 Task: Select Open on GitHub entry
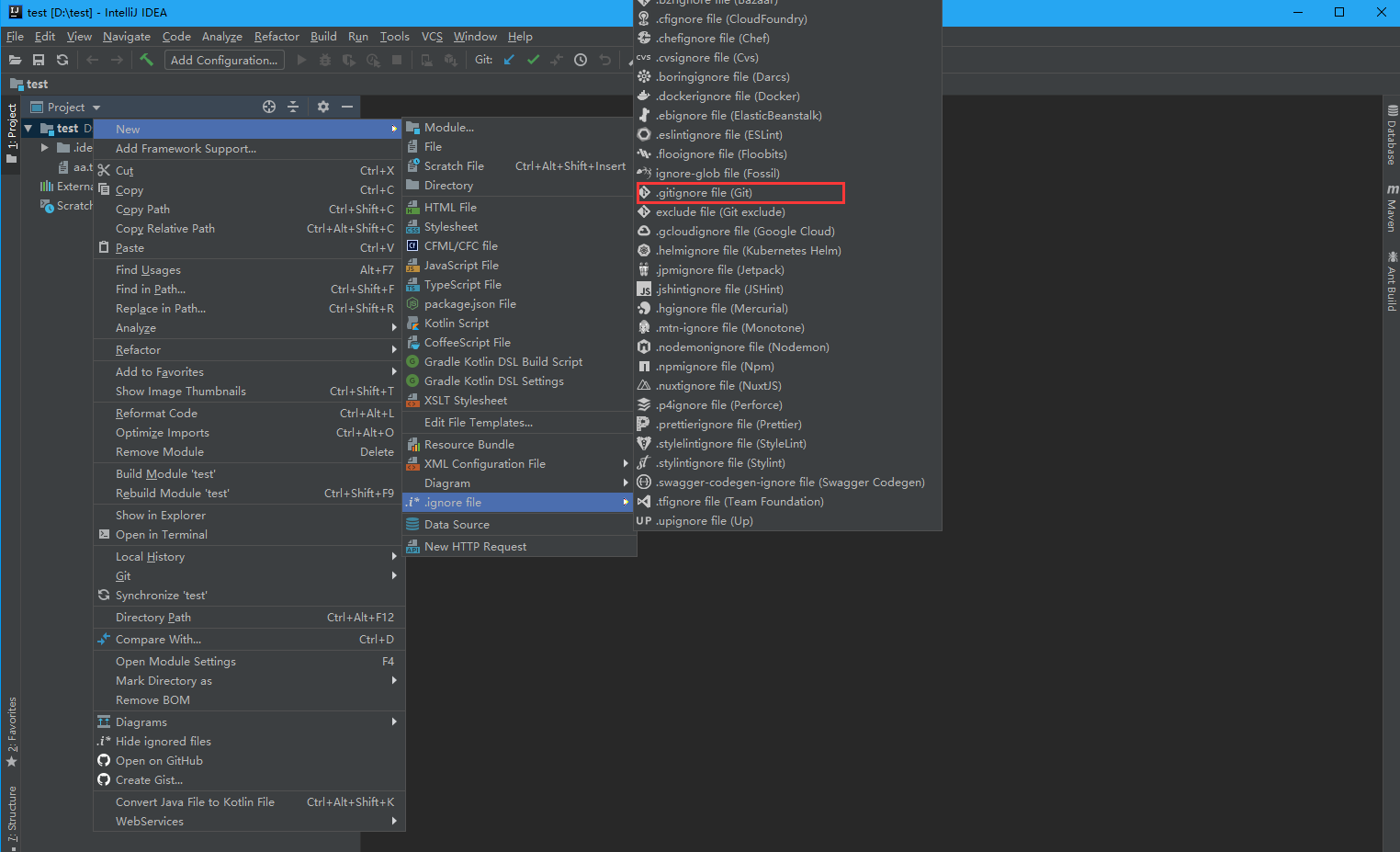pyautogui.click(x=248, y=761)
